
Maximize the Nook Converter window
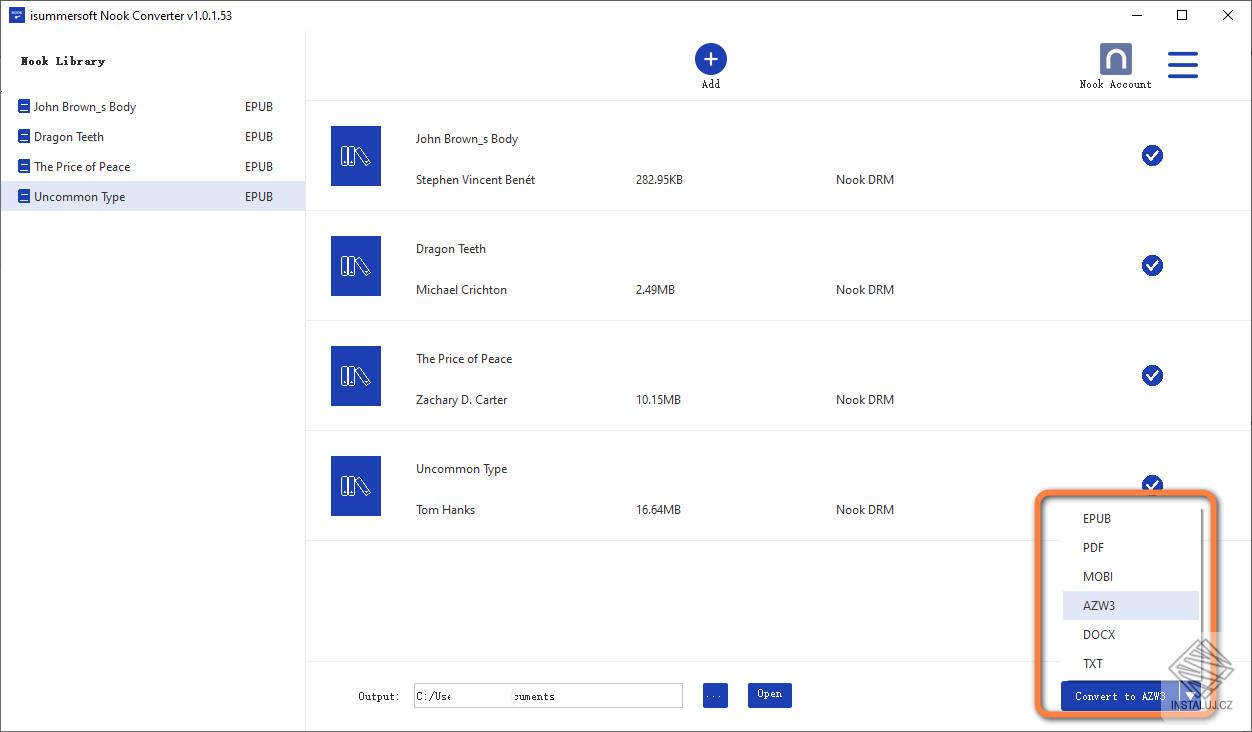click(x=1182, y=15)
